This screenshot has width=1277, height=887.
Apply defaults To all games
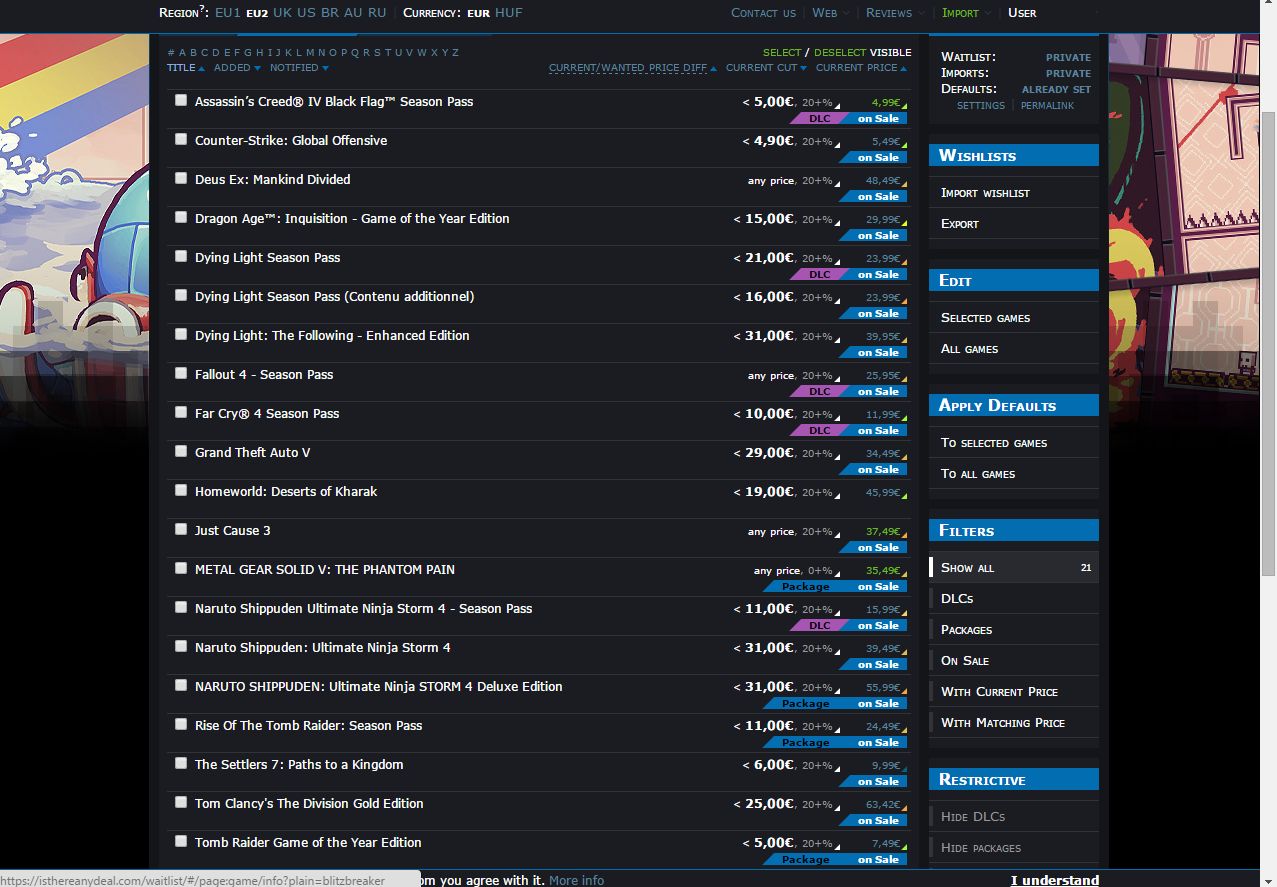978,474
